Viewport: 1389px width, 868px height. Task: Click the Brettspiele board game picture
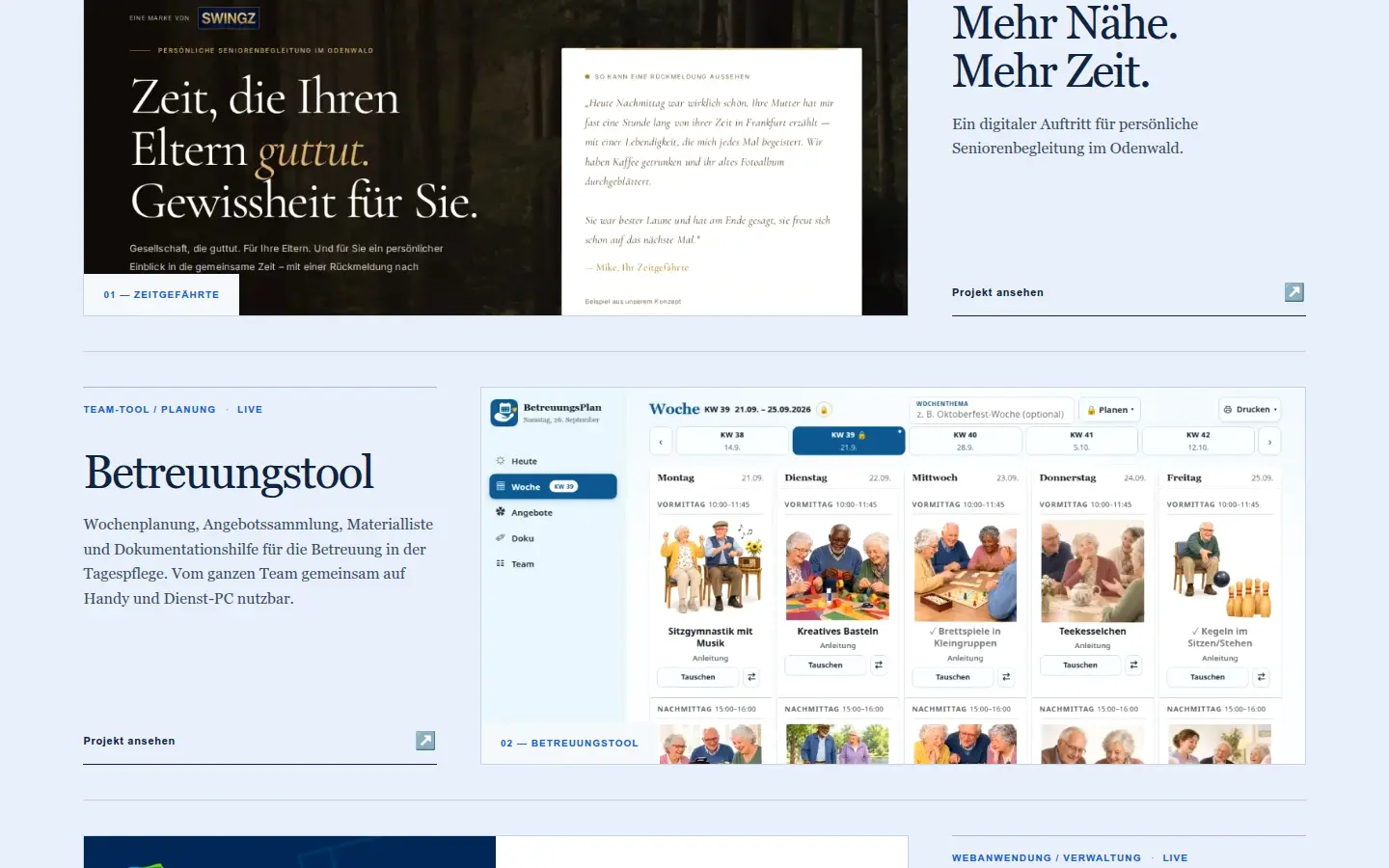pyautogui.click(x=965, y=570)
